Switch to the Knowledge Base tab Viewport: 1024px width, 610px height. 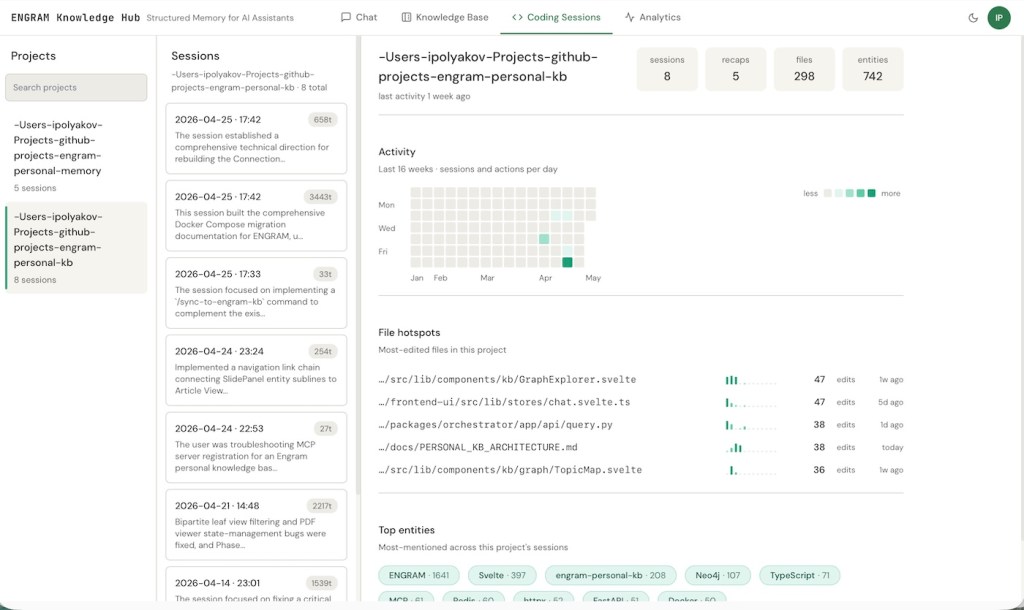[x=445, y=17]
